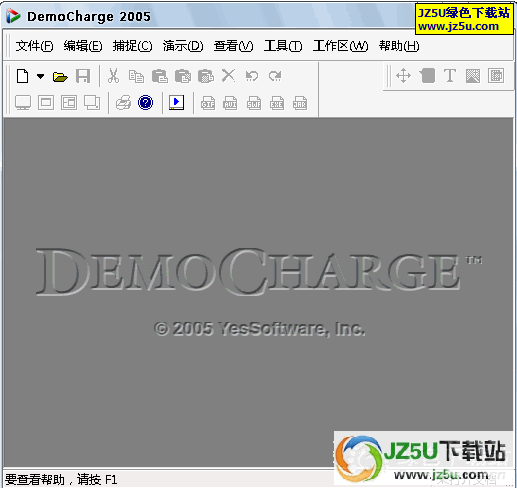Screen dimensions: 517x488
Task: Export as JAR file icon
Action: 300,103
